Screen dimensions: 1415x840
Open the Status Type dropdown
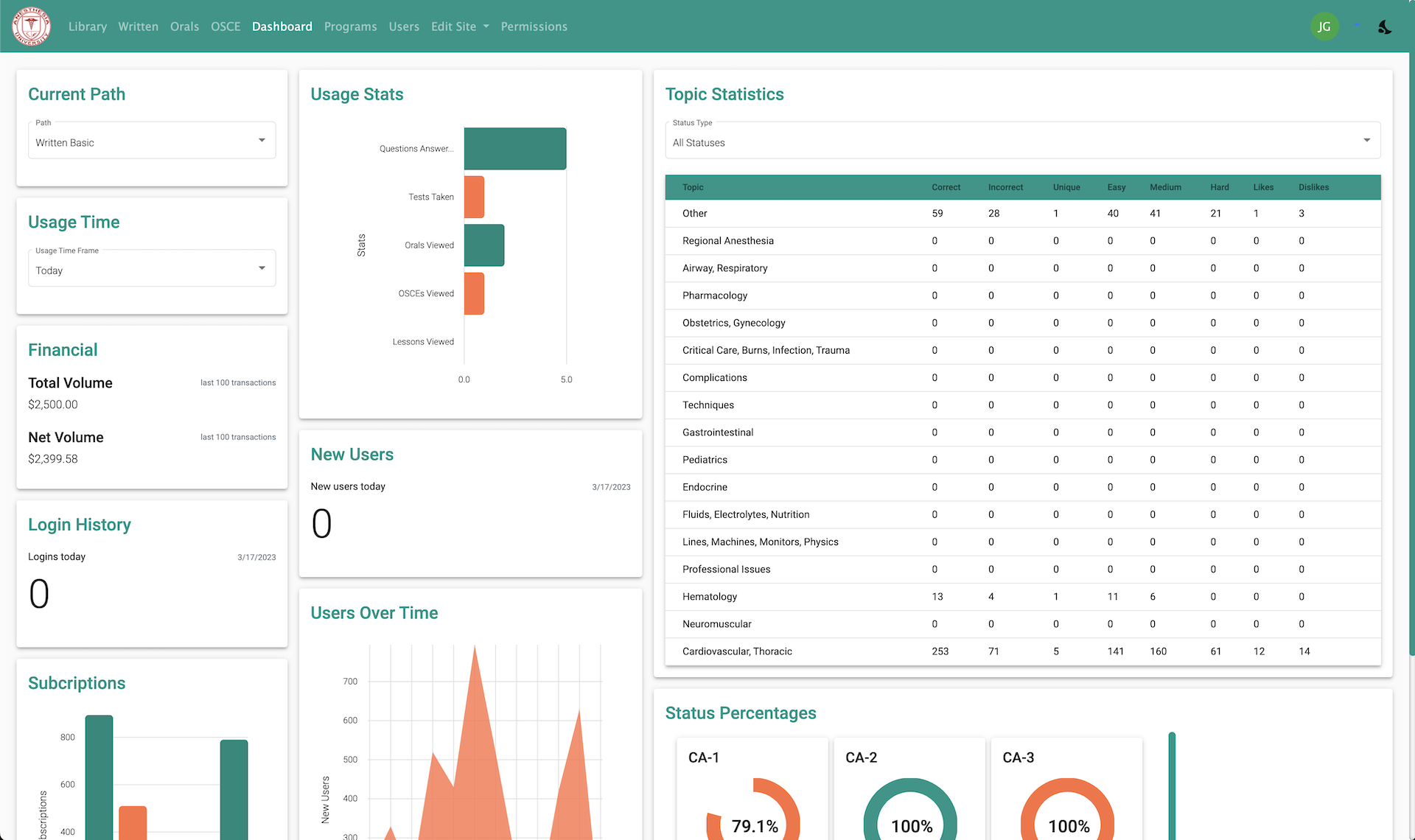(x=1022, y=141)
